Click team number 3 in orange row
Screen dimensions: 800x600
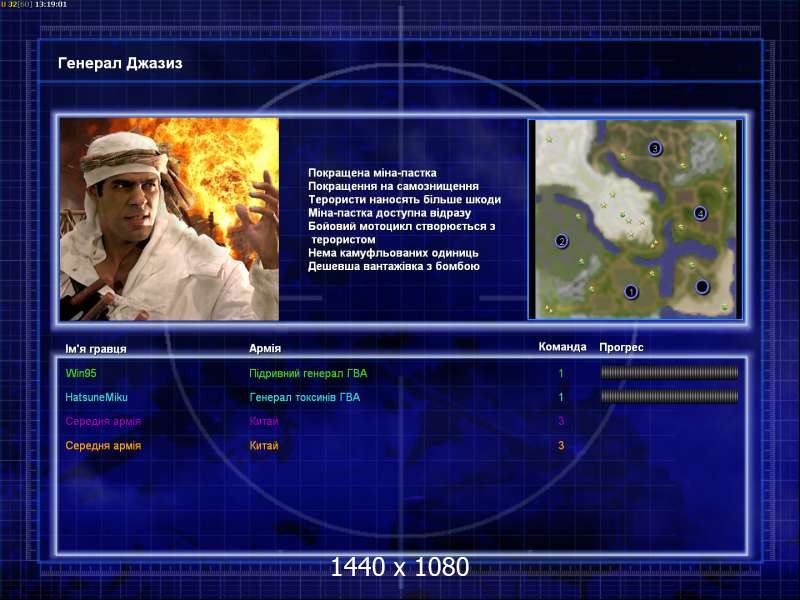click(x=561, y=445)
